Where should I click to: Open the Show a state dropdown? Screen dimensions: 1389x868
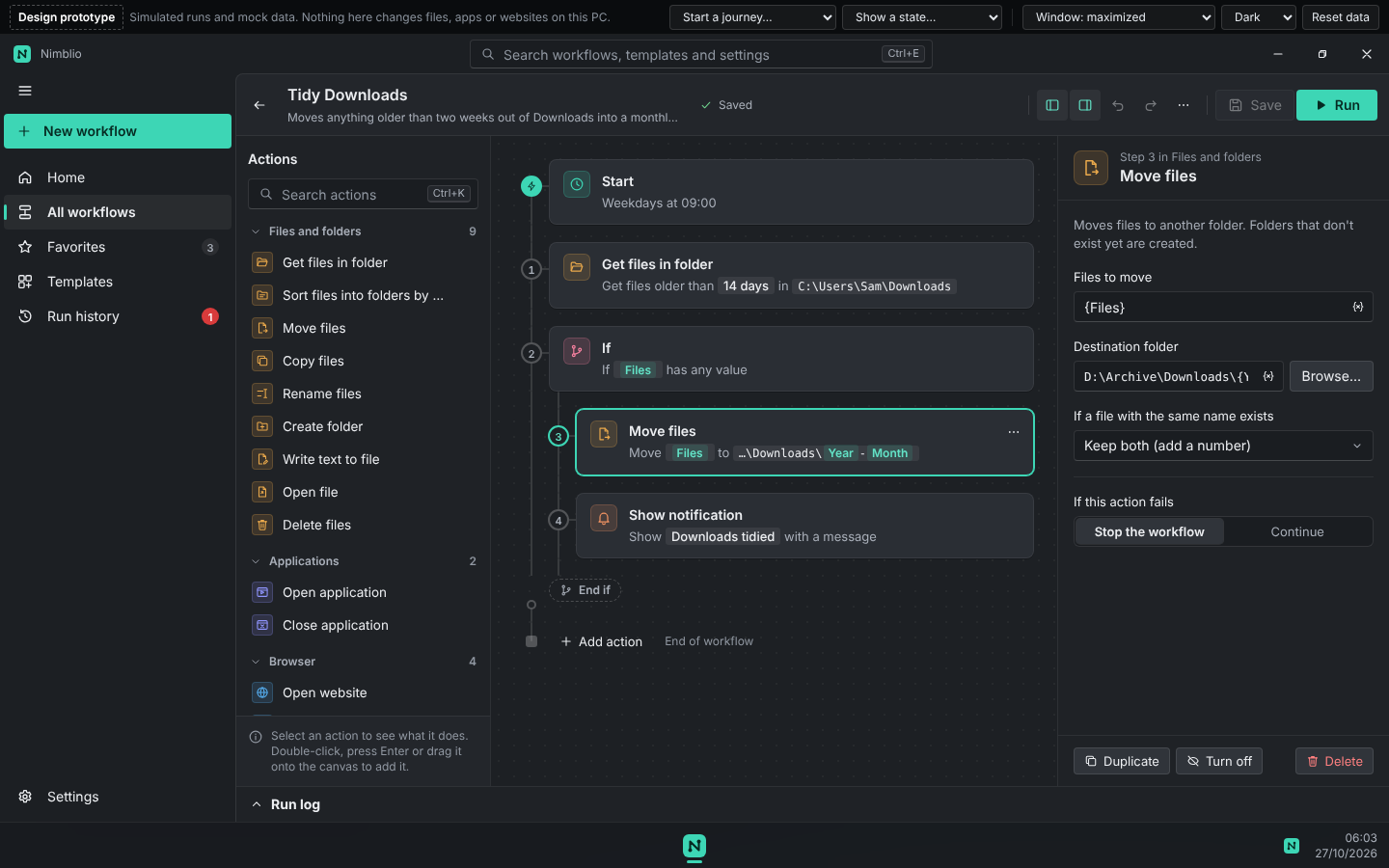pos(922,17)
